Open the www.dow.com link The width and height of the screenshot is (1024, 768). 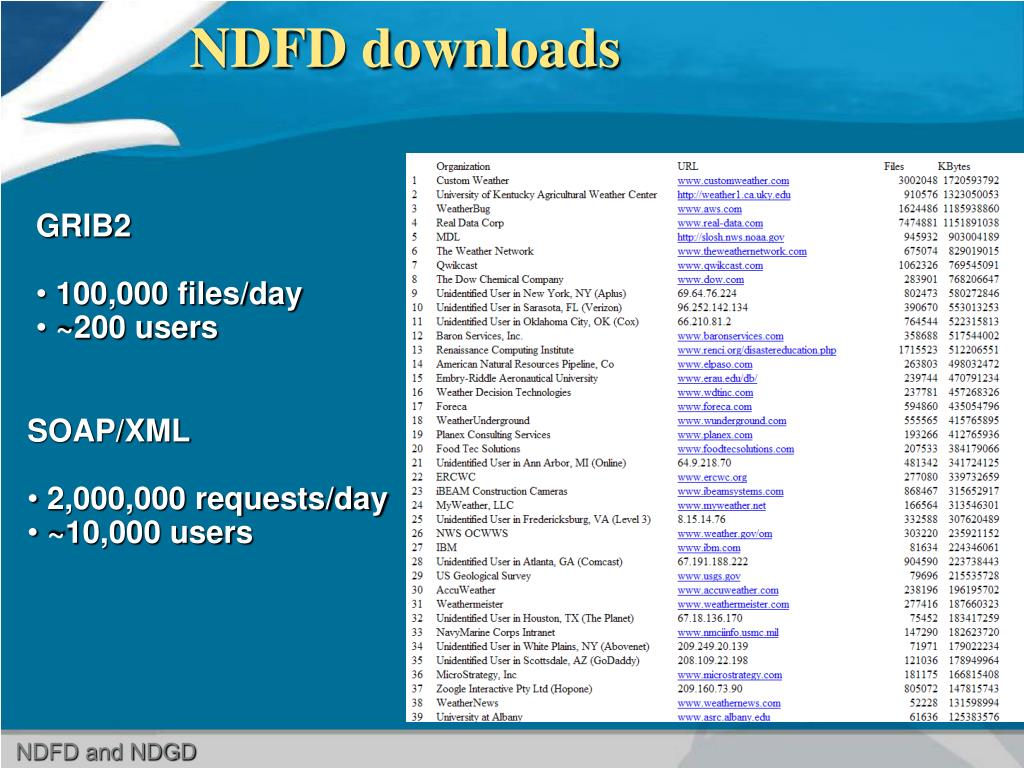pos(711,280)
